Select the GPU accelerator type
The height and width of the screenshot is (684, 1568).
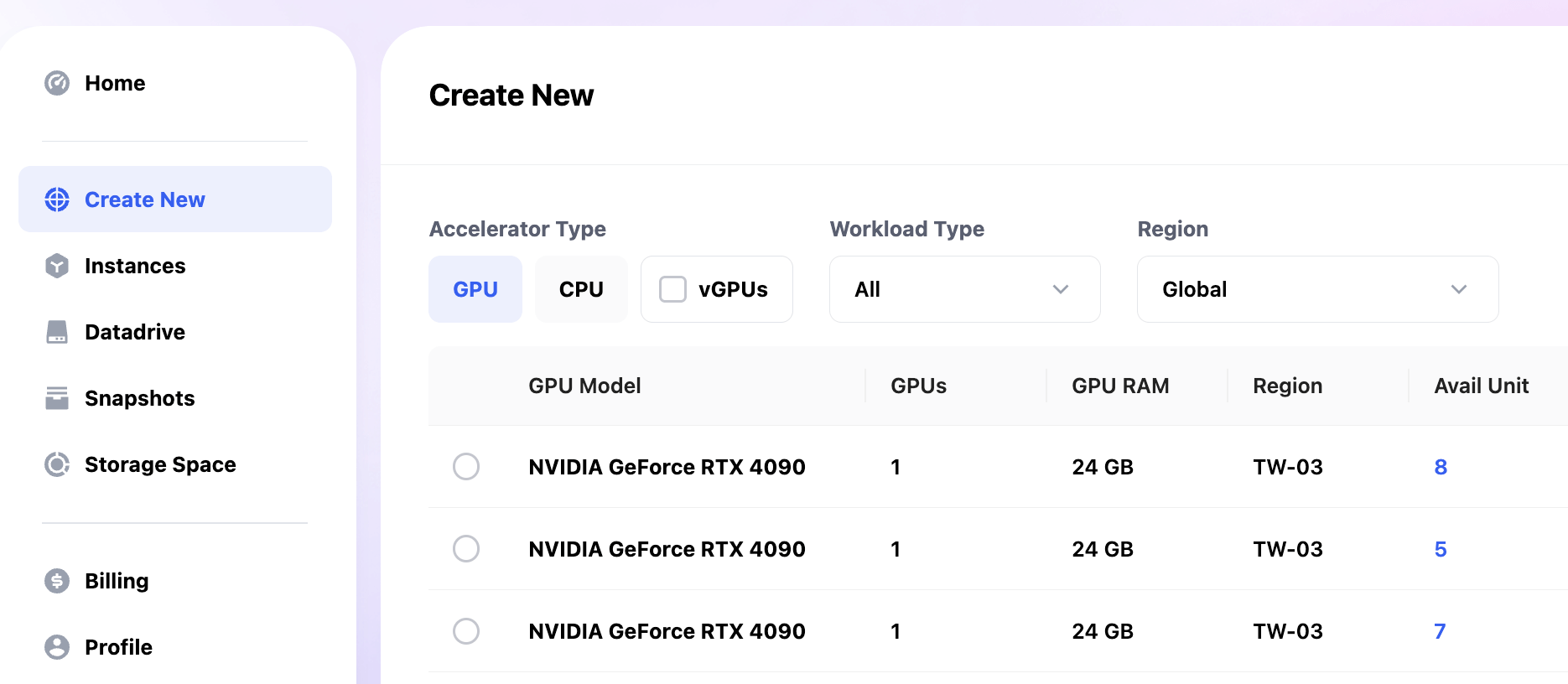475,289
